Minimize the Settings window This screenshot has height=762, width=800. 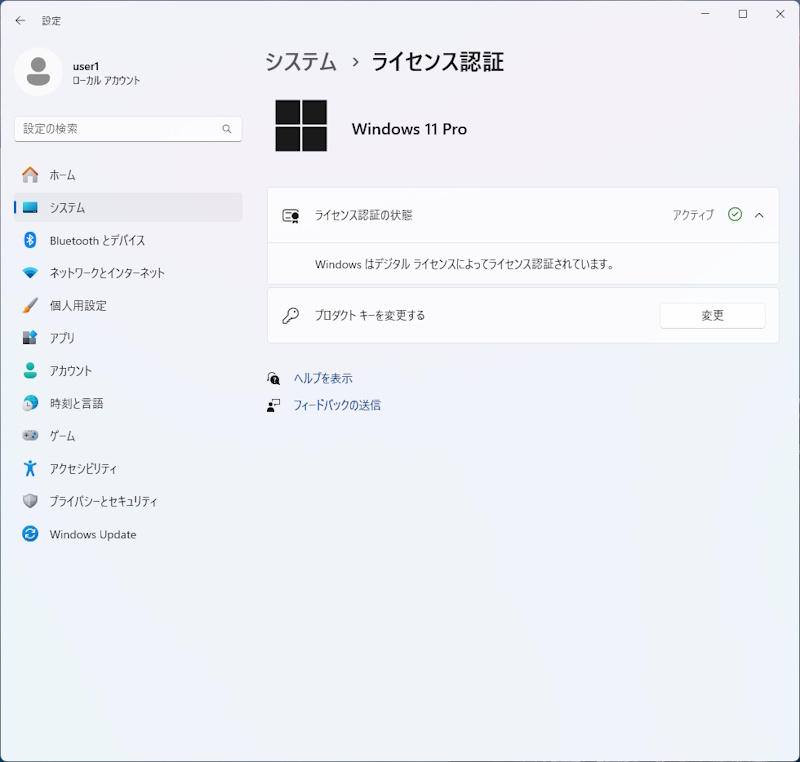[x=706, y=14]
